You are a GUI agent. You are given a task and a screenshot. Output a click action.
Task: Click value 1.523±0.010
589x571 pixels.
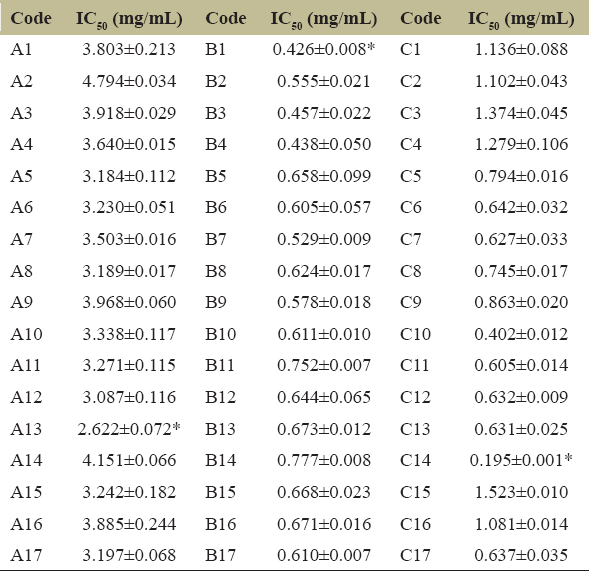(x=521, y=492)
